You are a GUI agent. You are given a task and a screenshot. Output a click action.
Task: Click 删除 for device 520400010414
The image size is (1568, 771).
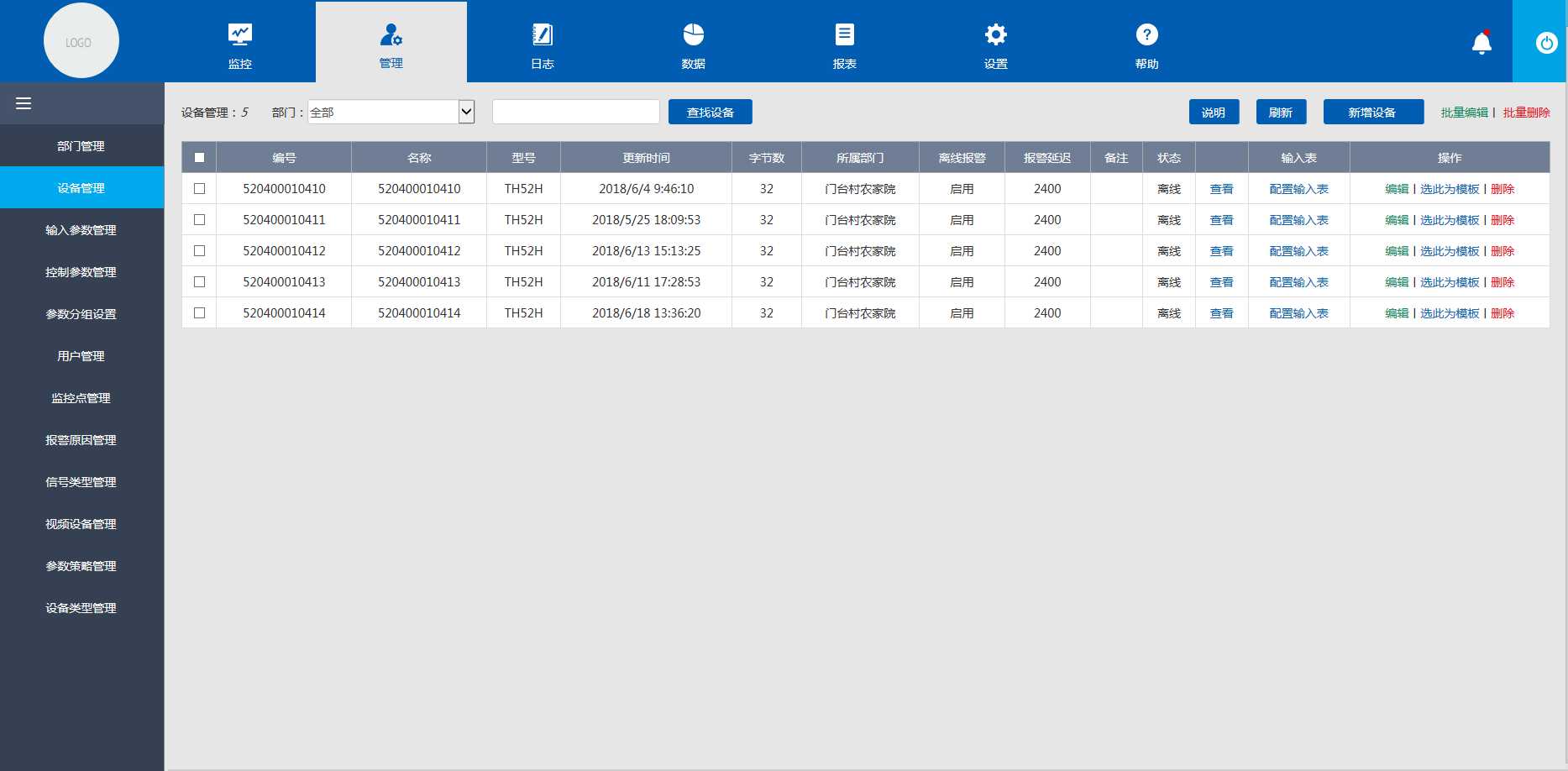click(x=1502, y=313)
